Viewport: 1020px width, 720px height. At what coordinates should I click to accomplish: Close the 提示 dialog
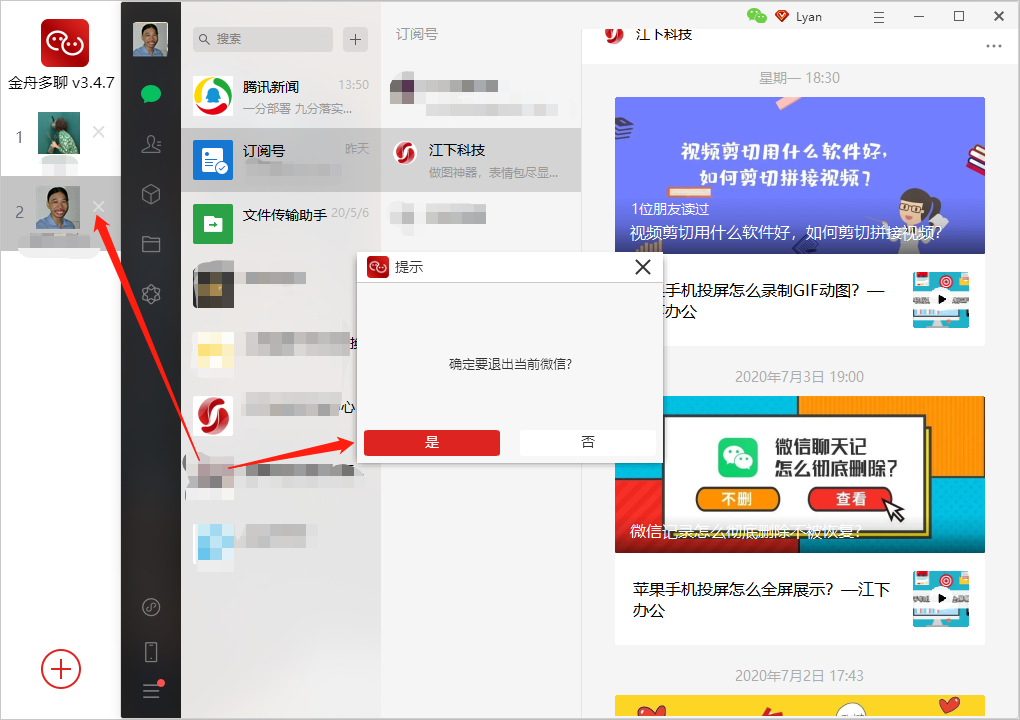pyautogui.click(x=643, y=267)
